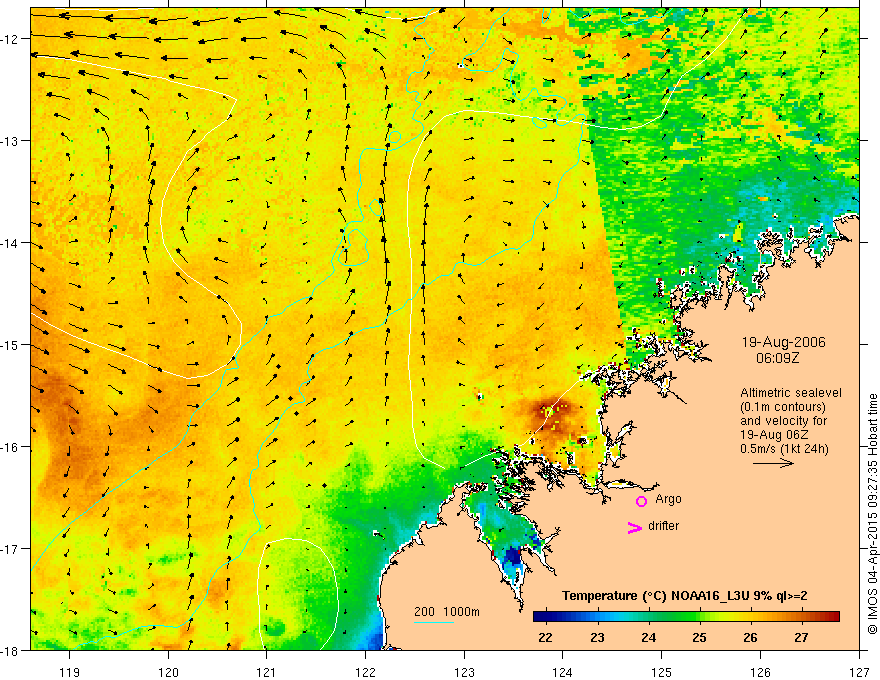This screenshot has height=680, width=880.
Task: Click the longitude axis label '125'
Action: click(661, 672)
